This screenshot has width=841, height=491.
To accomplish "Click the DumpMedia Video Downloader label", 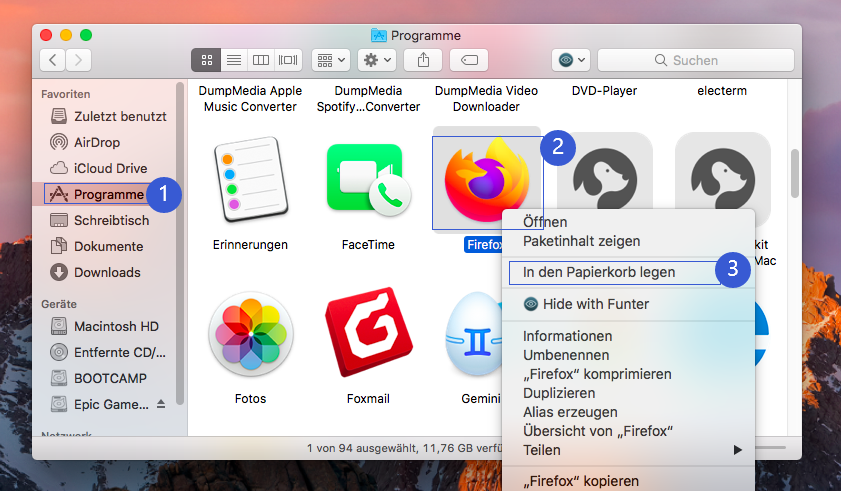I will pyautogui.click(x=486, y=99).
